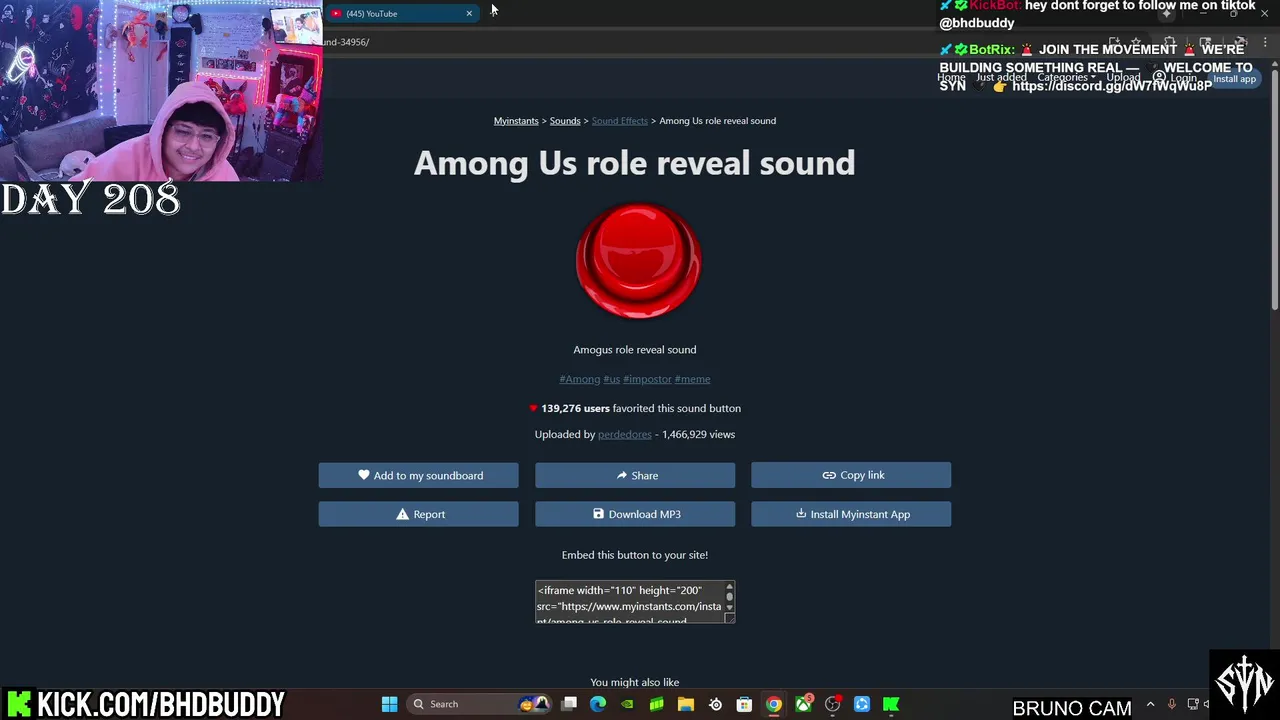This screenshot has height=720, width=1280.
Task: Click the 'Embed this button to your site!' text
Action: pyautogui.click(x=635, y=555)
